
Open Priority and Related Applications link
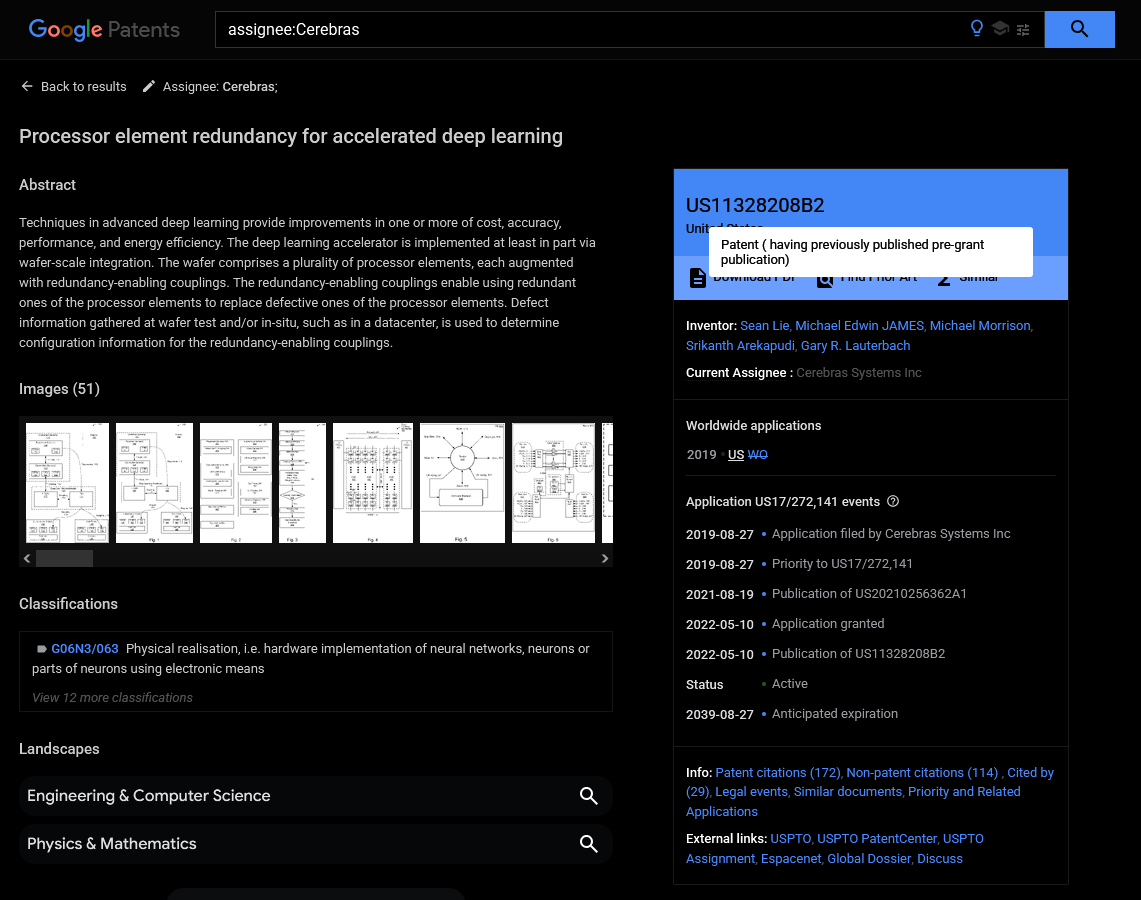[x=854, y=802]
